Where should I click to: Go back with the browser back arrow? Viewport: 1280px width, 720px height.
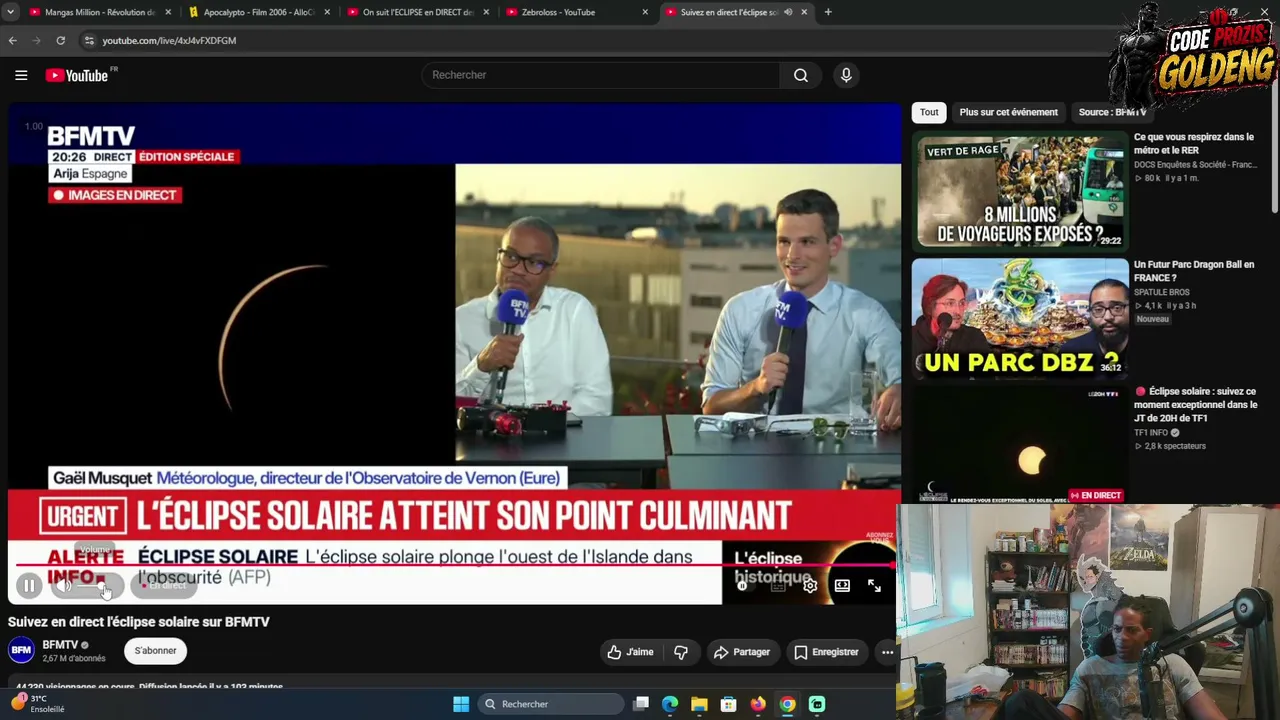coord(12,40)
